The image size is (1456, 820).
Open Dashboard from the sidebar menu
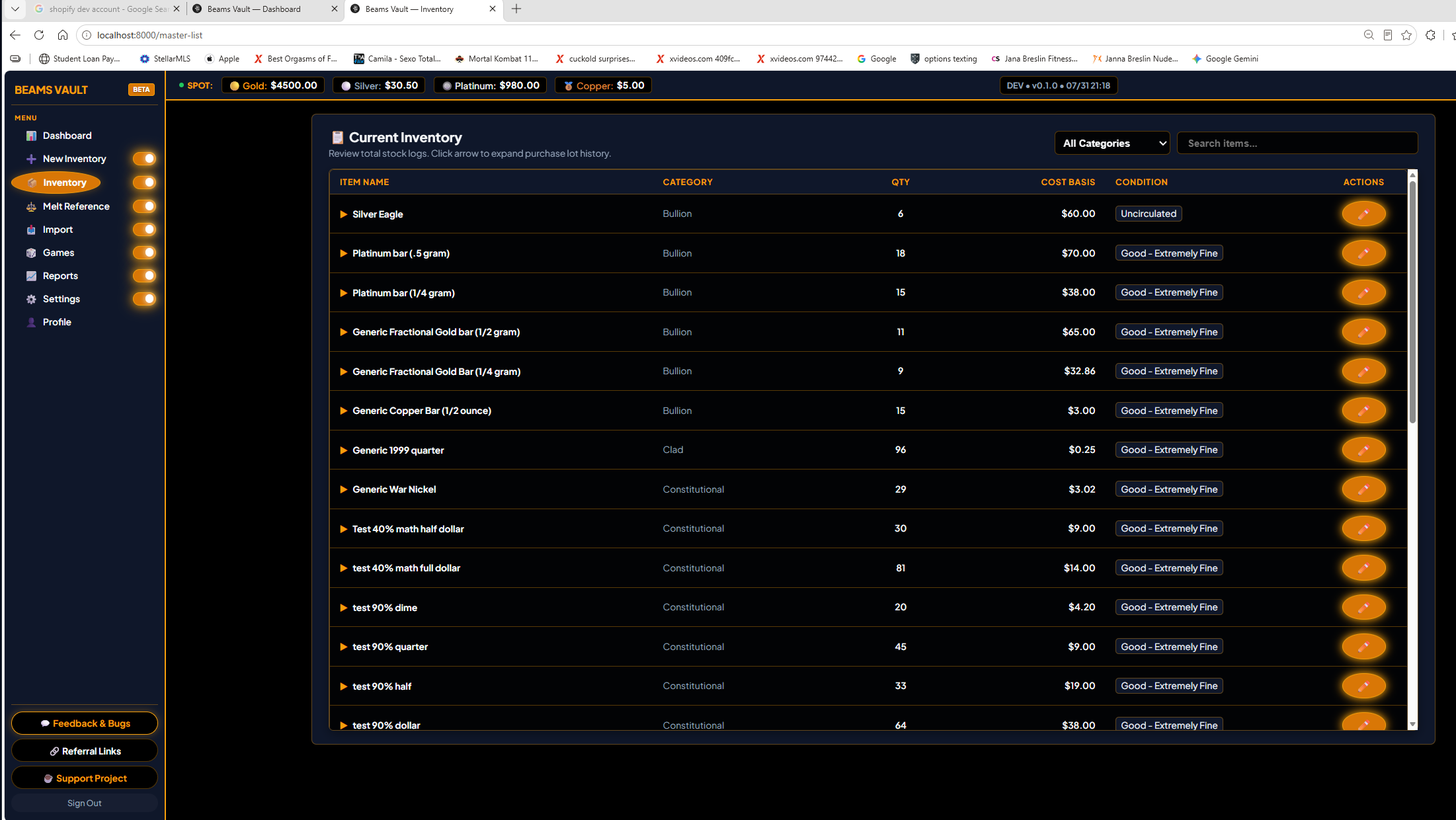point(67,136)
